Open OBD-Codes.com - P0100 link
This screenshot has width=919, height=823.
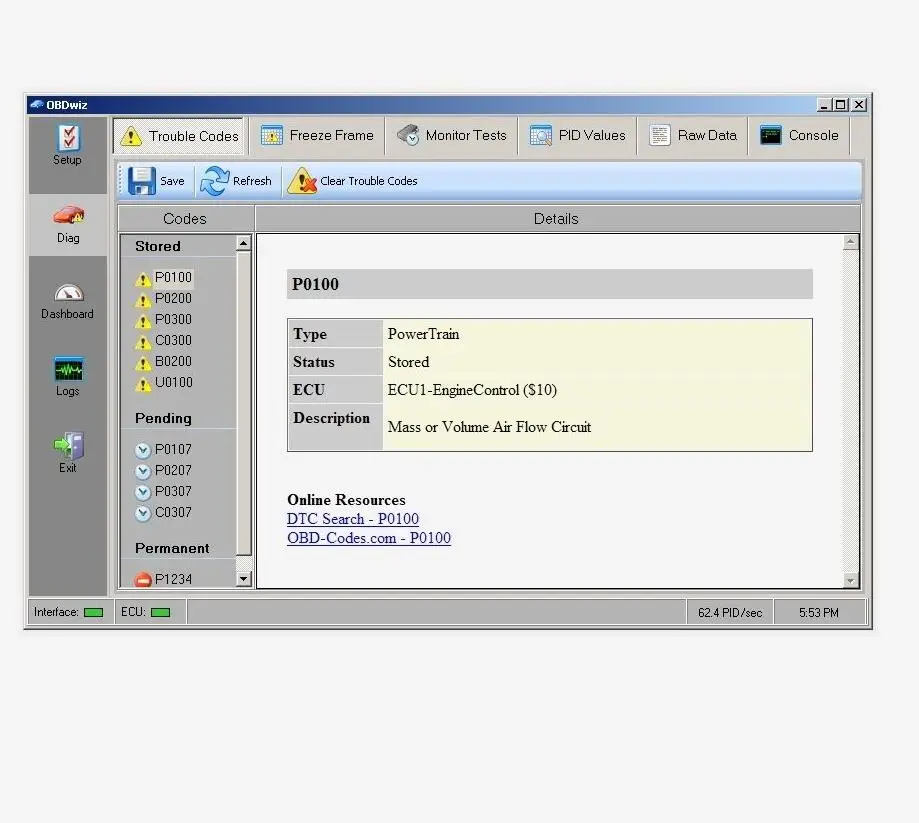(x=369, y=538)
